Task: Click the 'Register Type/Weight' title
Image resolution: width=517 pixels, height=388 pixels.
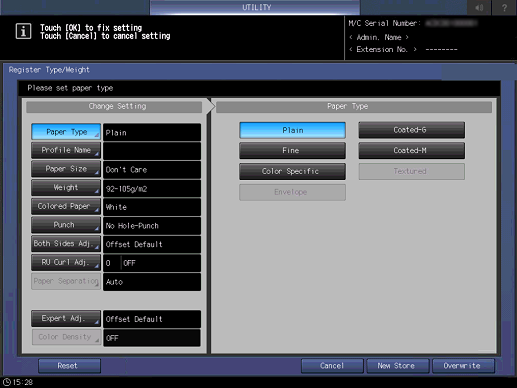Action: (x=49, y=70)
